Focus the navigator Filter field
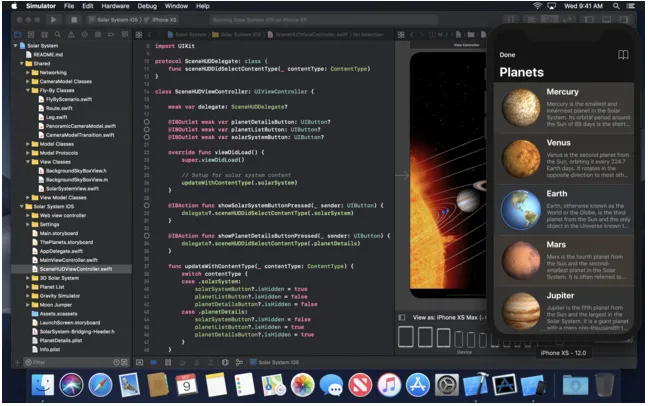Image resolution: width=648 pixels, height=406 pixels. 76,362
